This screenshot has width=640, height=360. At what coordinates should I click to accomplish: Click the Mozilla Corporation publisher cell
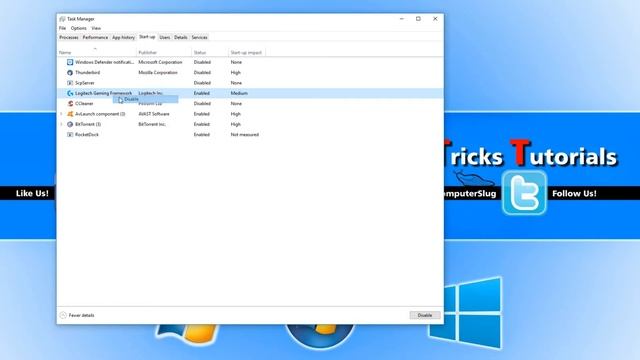coord(158,73)
